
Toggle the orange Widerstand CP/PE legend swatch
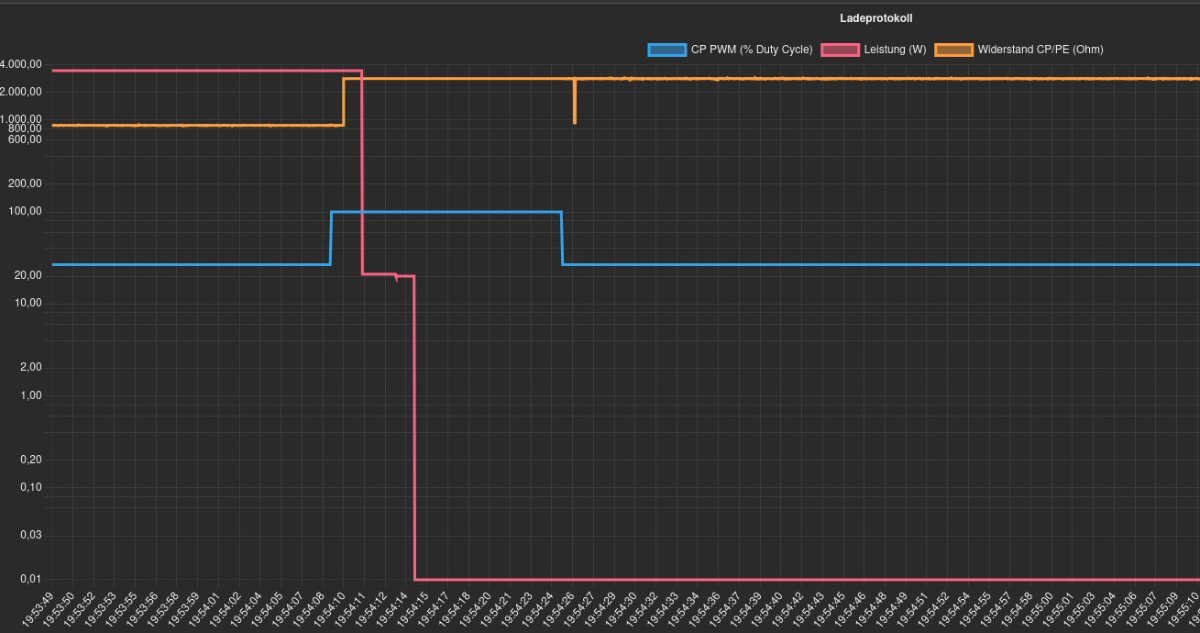click(953, 50)
